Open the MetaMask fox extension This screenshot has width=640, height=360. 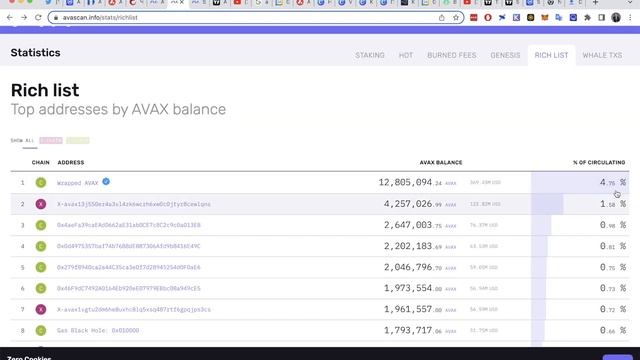[544, 18]
